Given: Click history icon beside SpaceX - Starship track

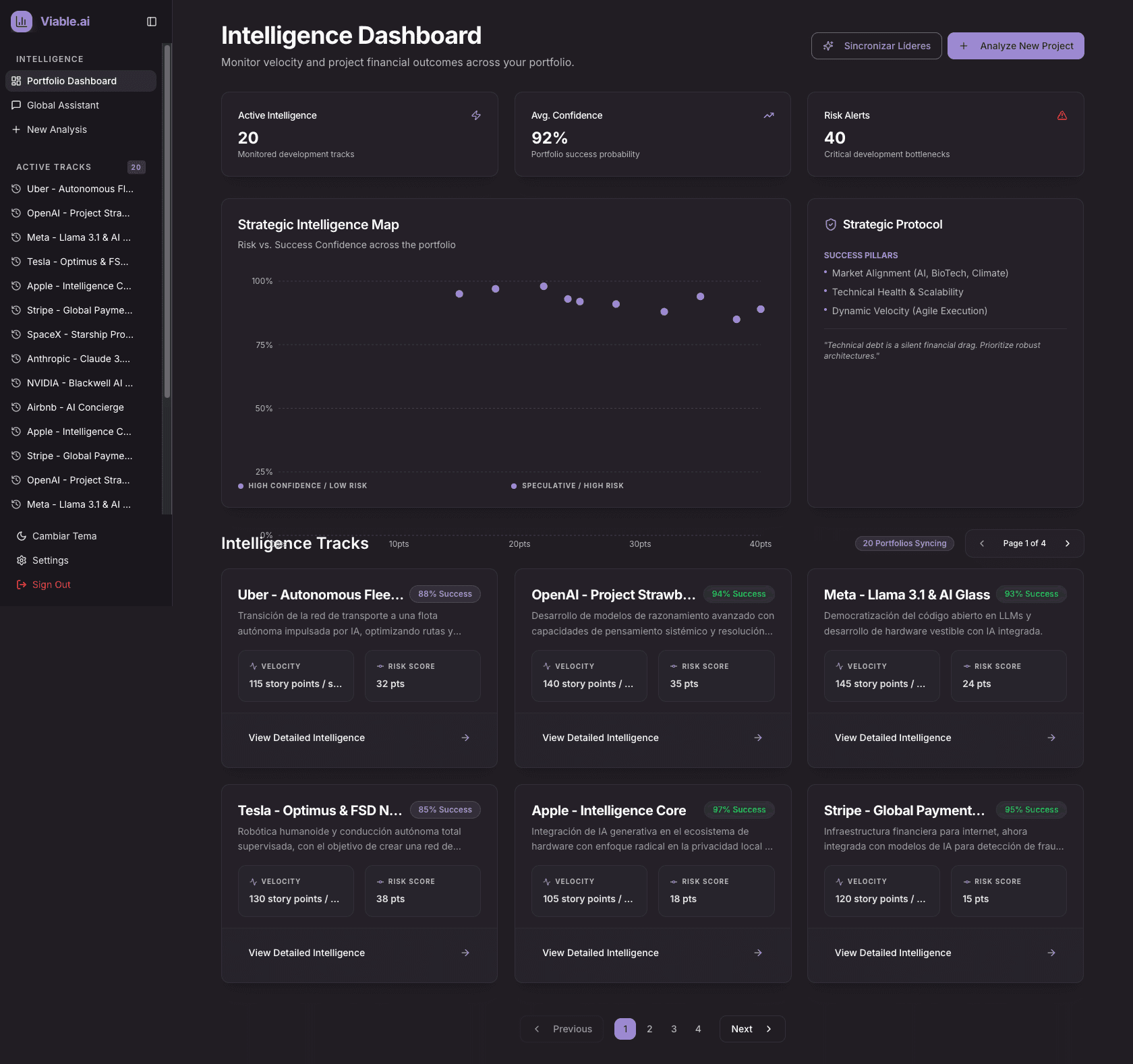Looking at the screenshot, I should point(16,334).
